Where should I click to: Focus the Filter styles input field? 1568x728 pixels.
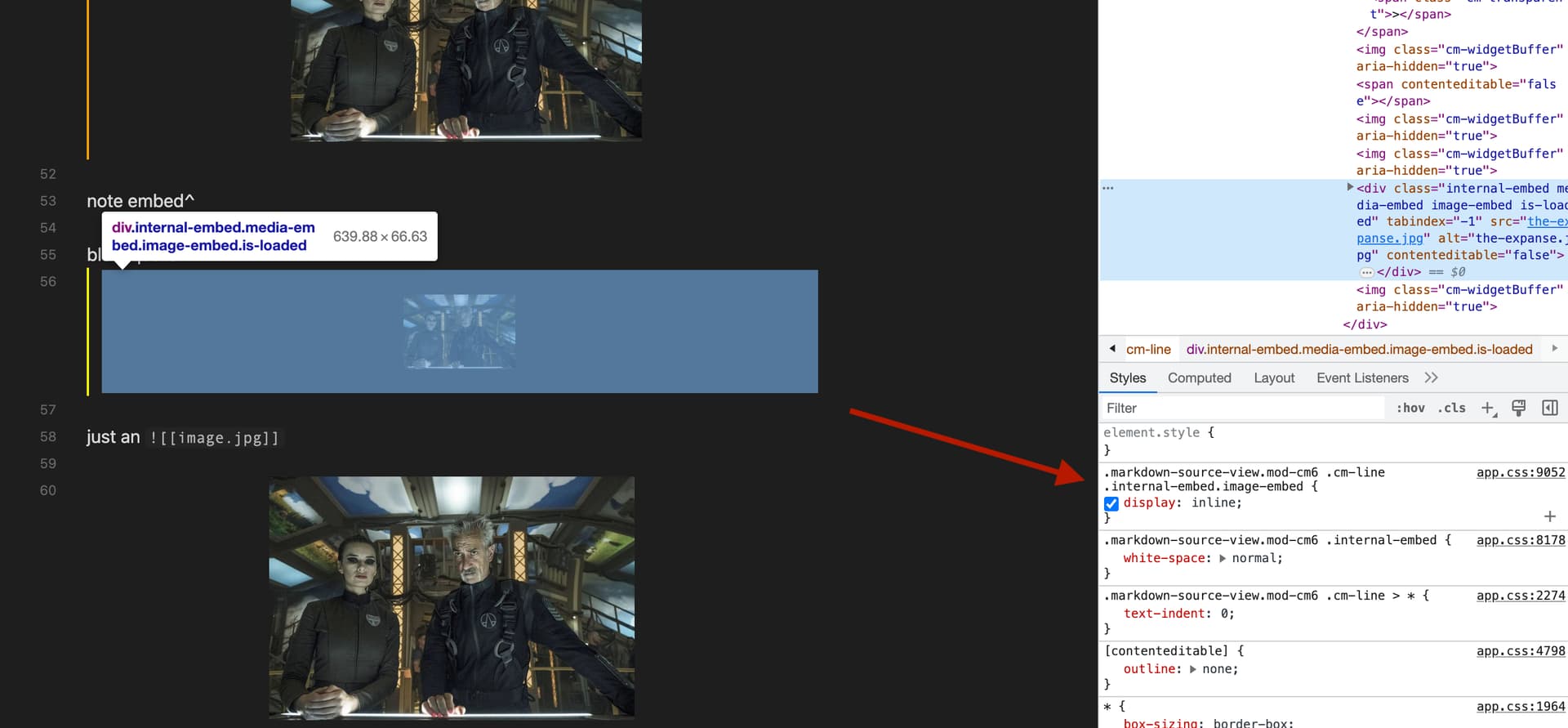pos(1243,408)
